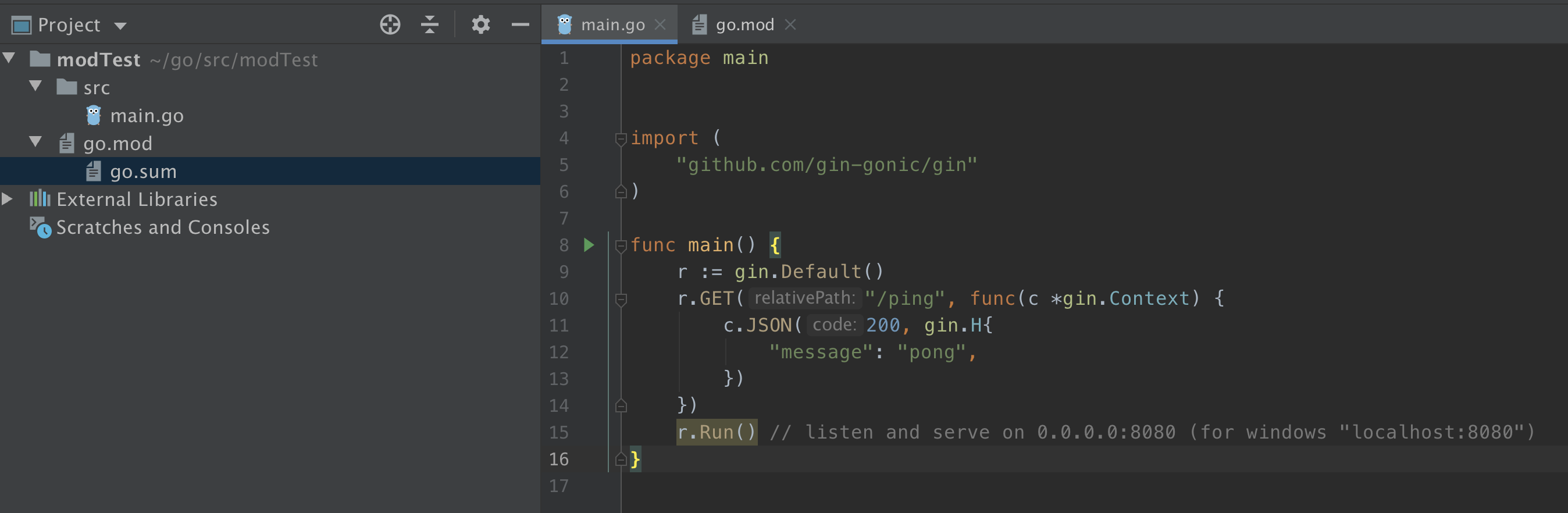This screenshot has height=513, width=1568.
Task: Hide the Project panel with minus icon
Action: pyautogui.click(x=521, y=25)
